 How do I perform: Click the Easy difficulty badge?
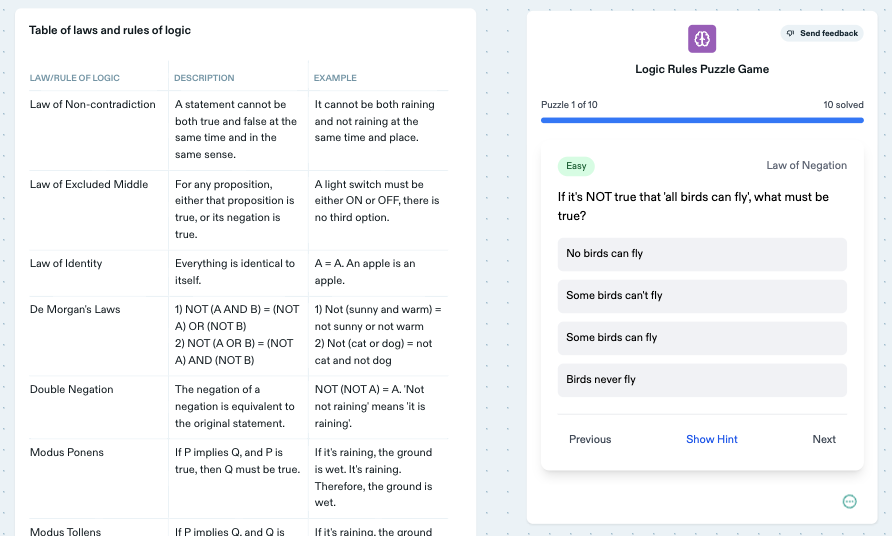pos(576,166)
